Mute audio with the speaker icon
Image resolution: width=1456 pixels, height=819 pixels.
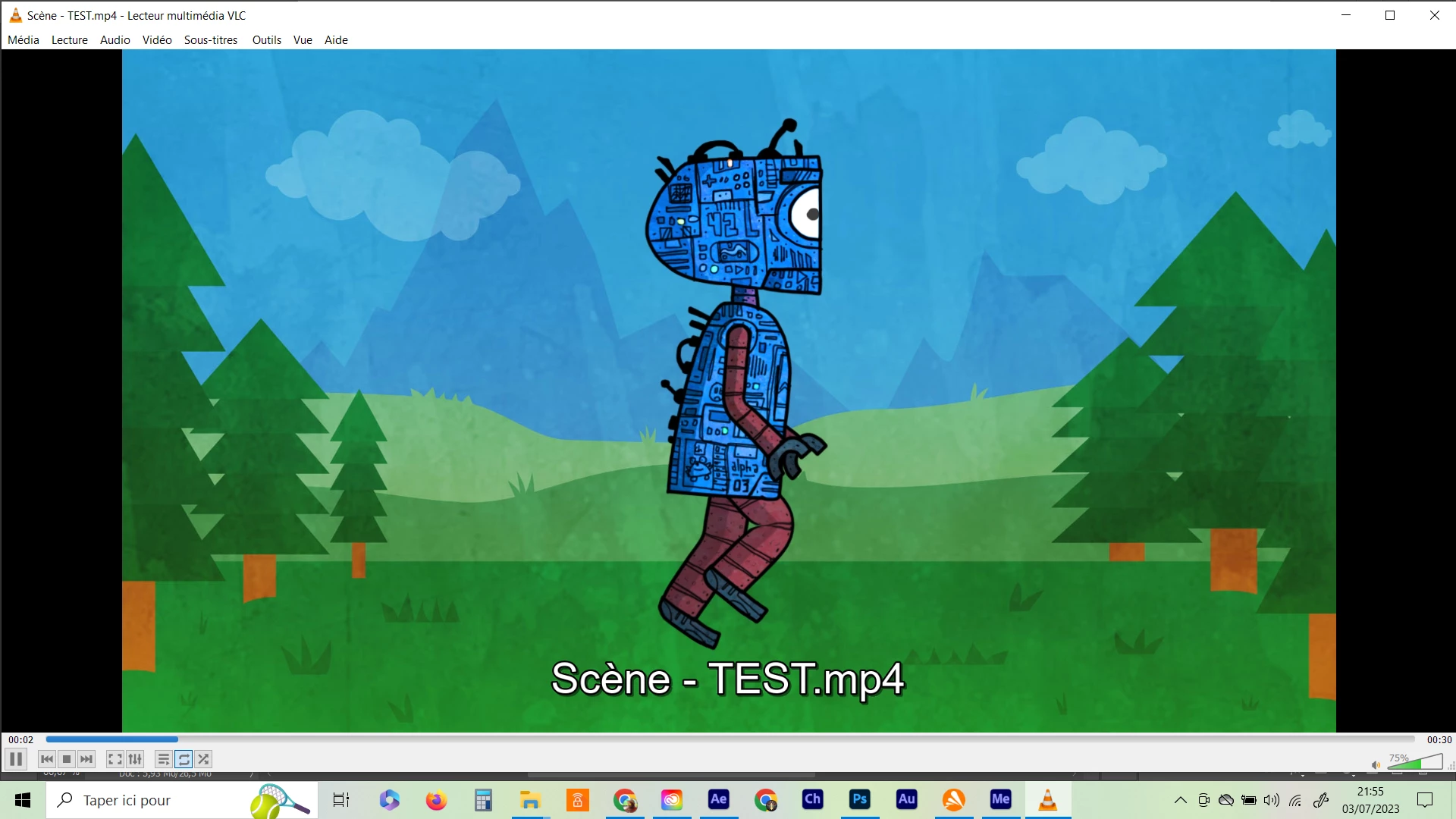click(1376, 764)
